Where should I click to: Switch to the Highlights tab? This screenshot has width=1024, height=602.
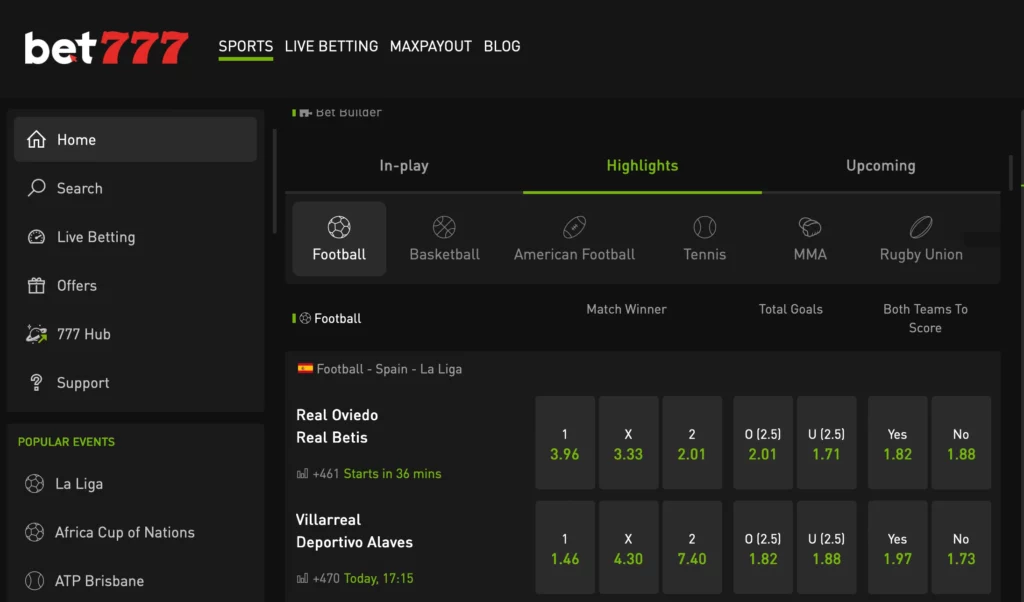pos(642,166)
